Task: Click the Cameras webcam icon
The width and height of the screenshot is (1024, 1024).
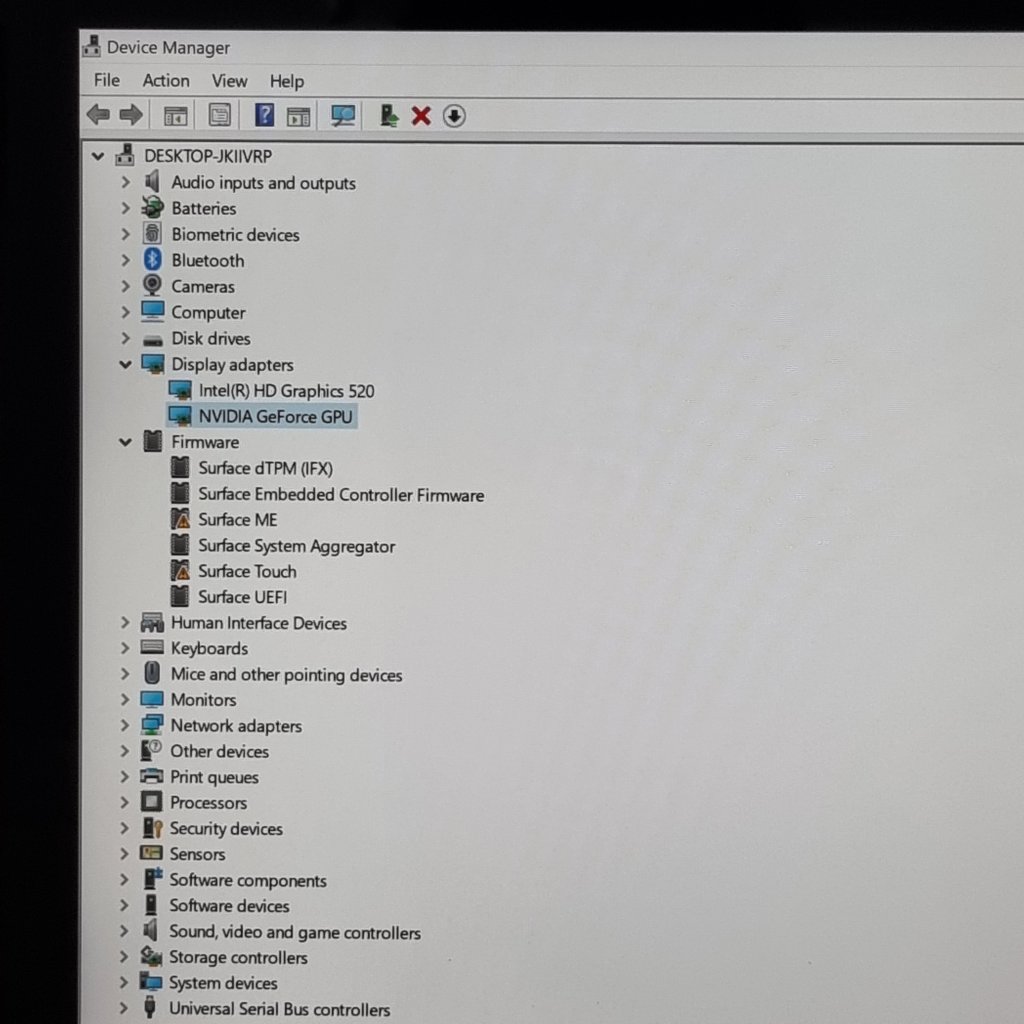Action: point(152,285)
